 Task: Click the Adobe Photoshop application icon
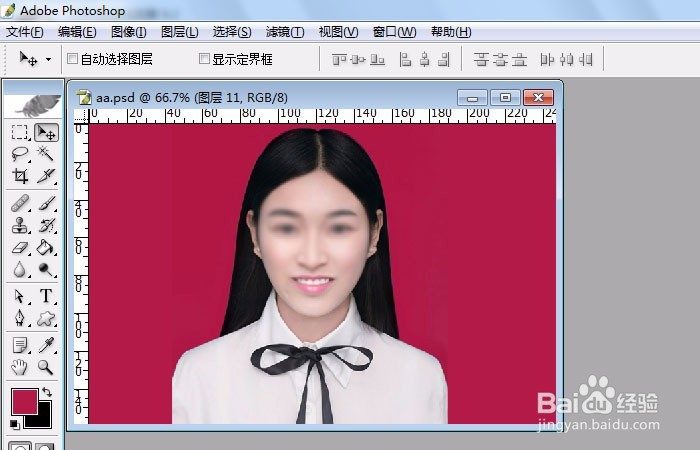[8, 10]
